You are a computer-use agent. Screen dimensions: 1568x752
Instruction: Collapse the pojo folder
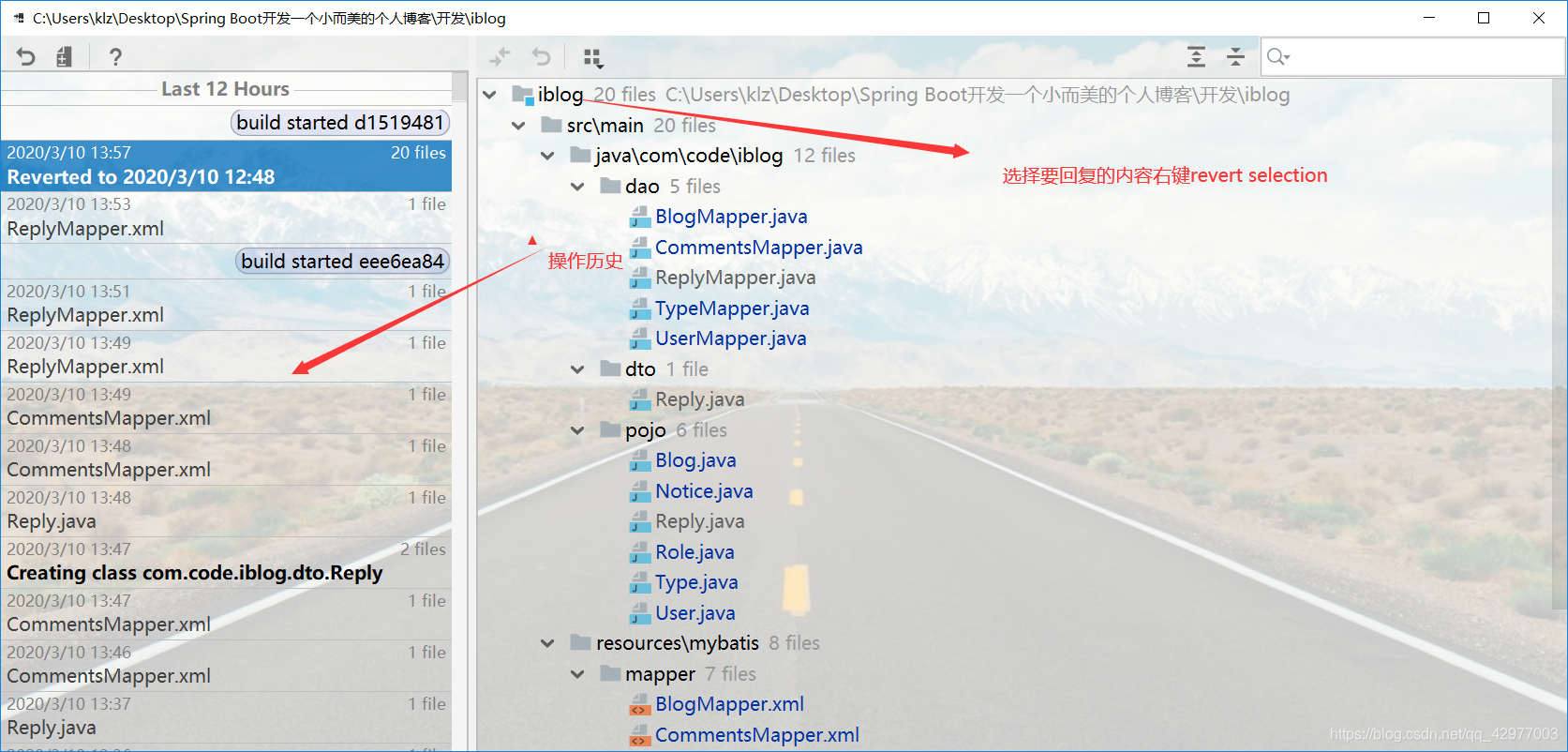[x=577, y=430]
